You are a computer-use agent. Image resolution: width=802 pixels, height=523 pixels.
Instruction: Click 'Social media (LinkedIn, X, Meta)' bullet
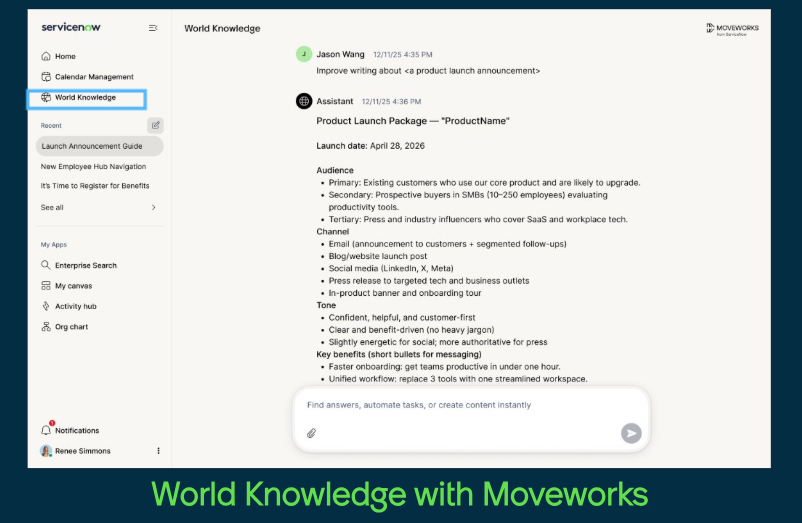coord(391,268)
